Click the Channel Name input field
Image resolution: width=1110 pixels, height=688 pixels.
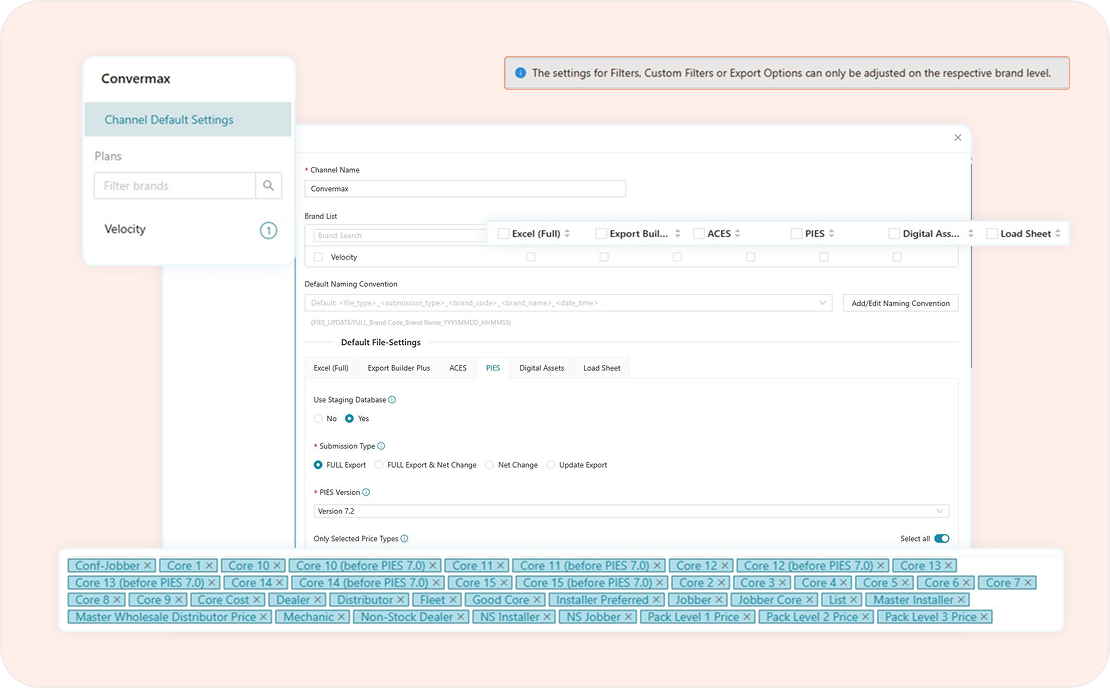[x=465, y=188]
